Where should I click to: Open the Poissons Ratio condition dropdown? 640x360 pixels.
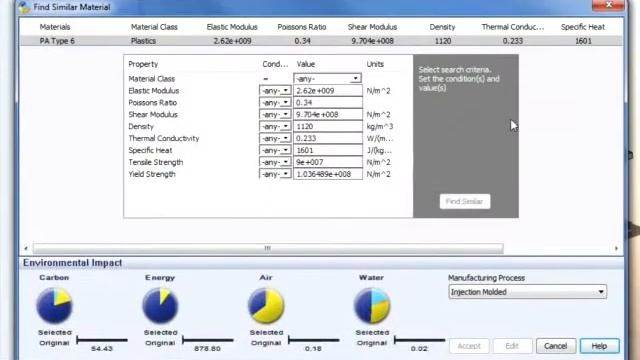pos(286,102)
